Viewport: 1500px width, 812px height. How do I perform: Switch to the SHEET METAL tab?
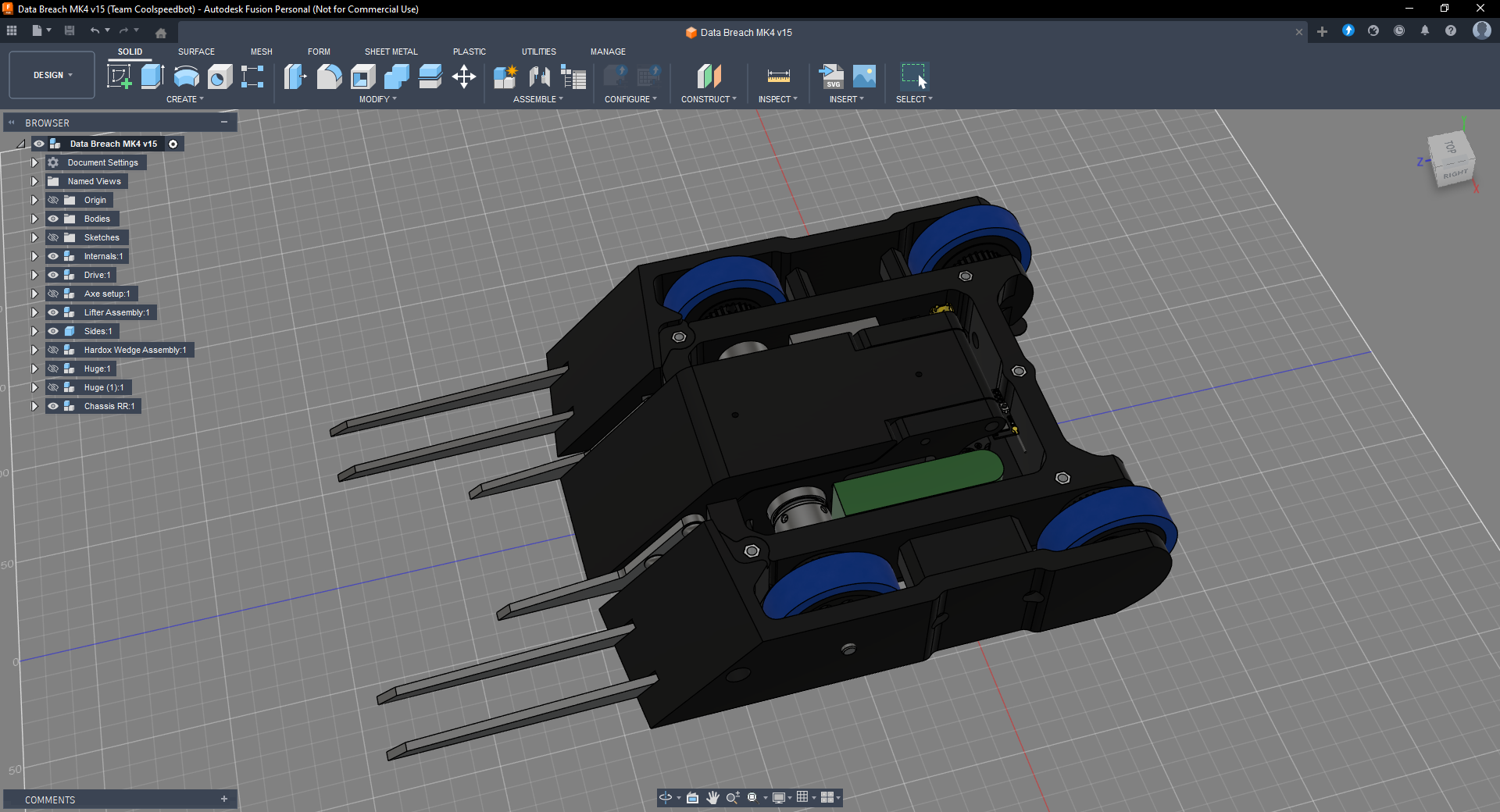coord(391,52)
